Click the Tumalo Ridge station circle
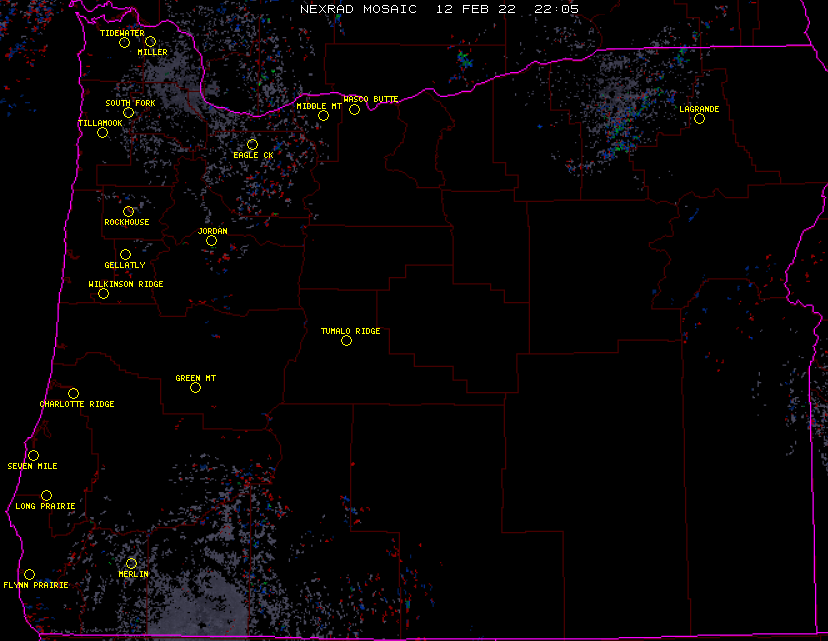The image size is (828, 641). point(346,340)
